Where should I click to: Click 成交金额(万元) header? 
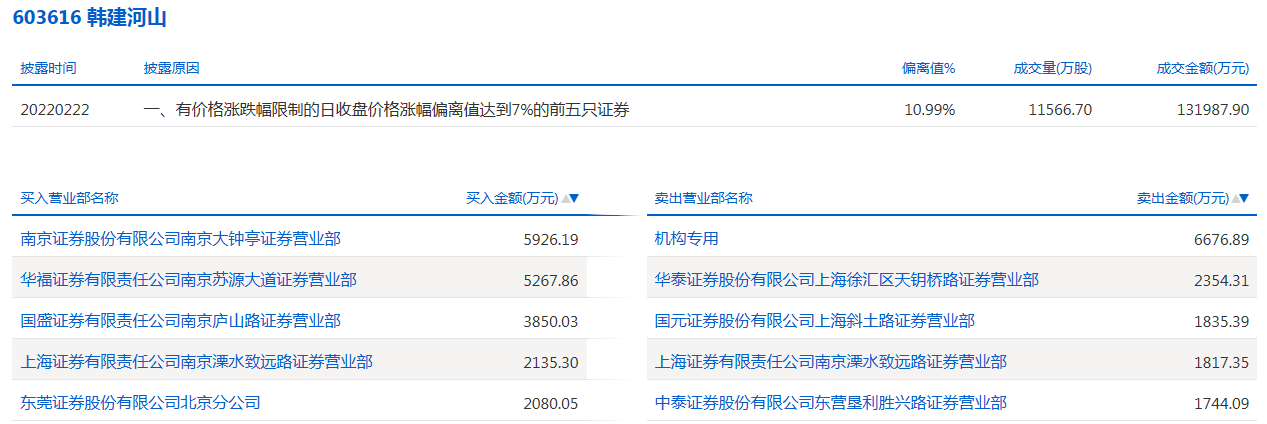tap(1203, 68)
